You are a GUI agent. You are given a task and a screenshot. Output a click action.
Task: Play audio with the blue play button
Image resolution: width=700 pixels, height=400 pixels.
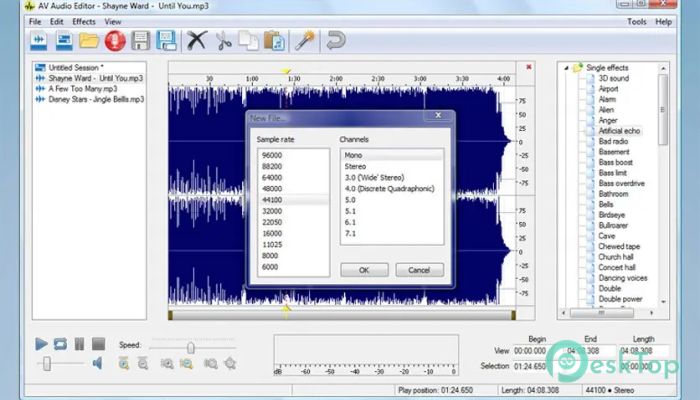coord(41,344)
